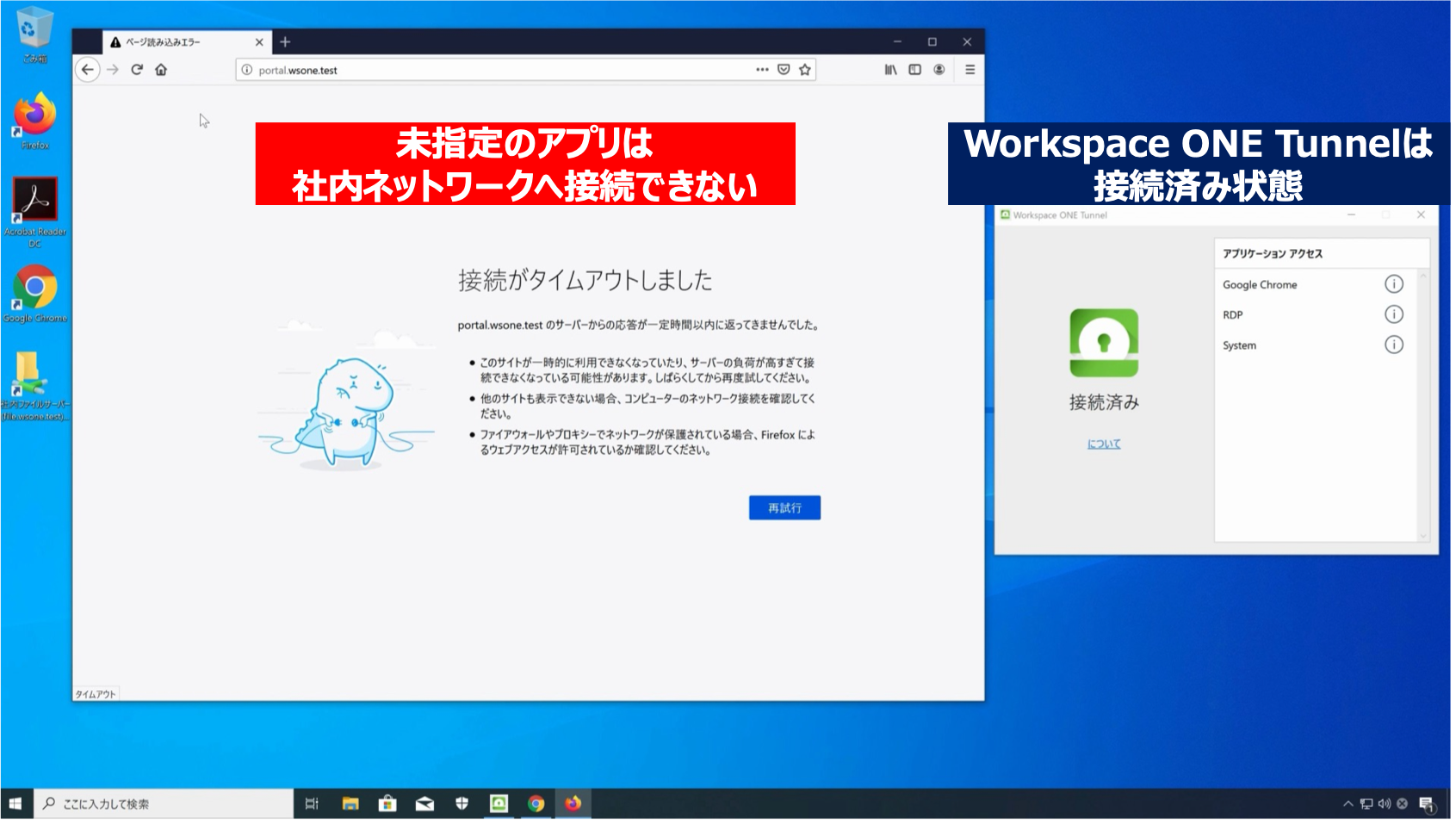Open file server desktop shortcut

tap(34, 386)
